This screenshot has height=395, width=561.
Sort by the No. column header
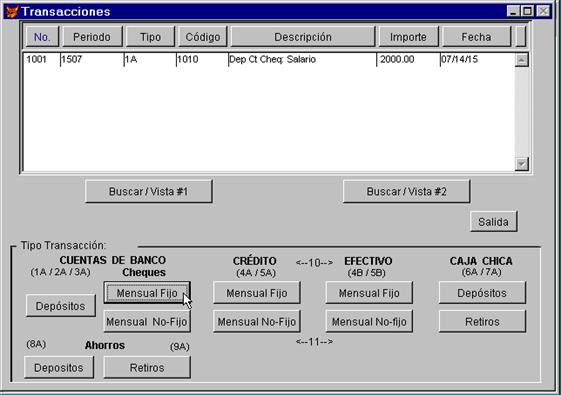click(42, 37)
